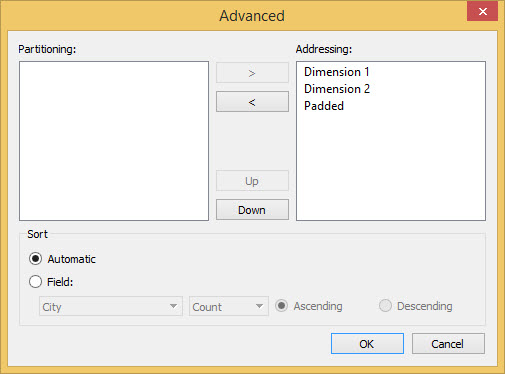This screenshot has width=505, height=374.
Task: Select Dimension 2 in the Addressing list
Action: [337, 89]
